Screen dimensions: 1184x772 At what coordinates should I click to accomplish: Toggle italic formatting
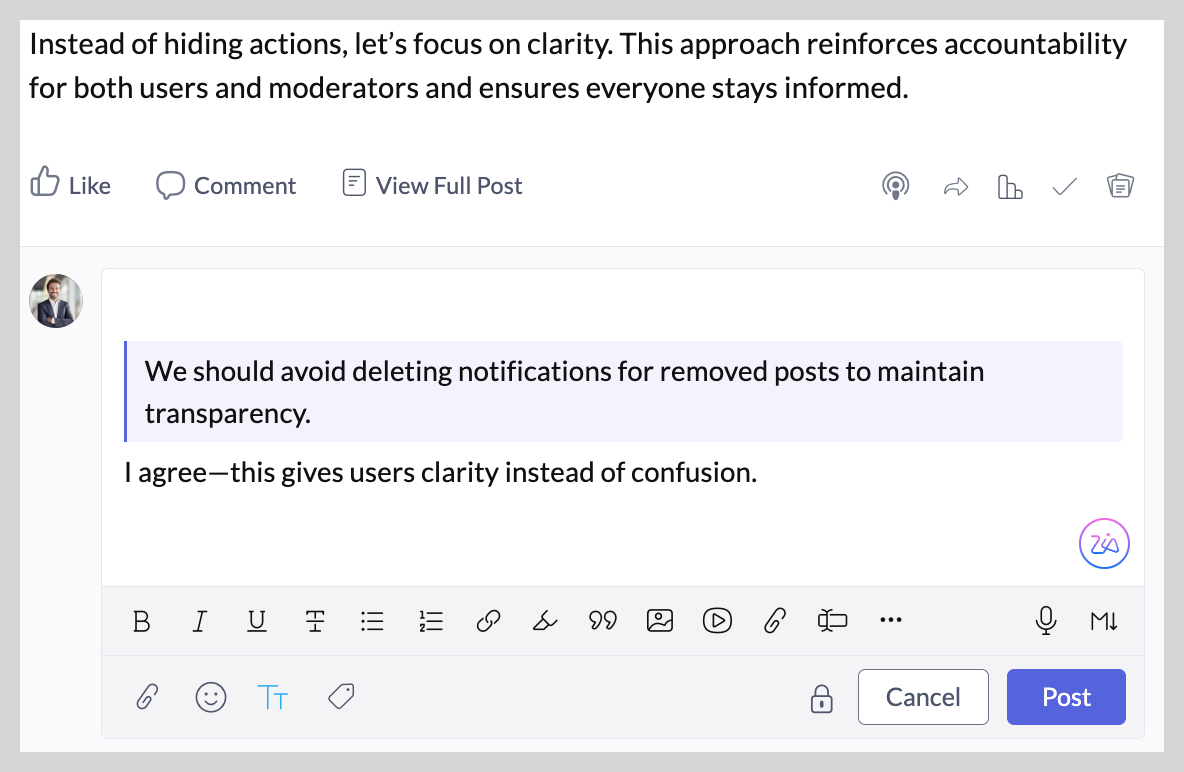pos(199,621)
